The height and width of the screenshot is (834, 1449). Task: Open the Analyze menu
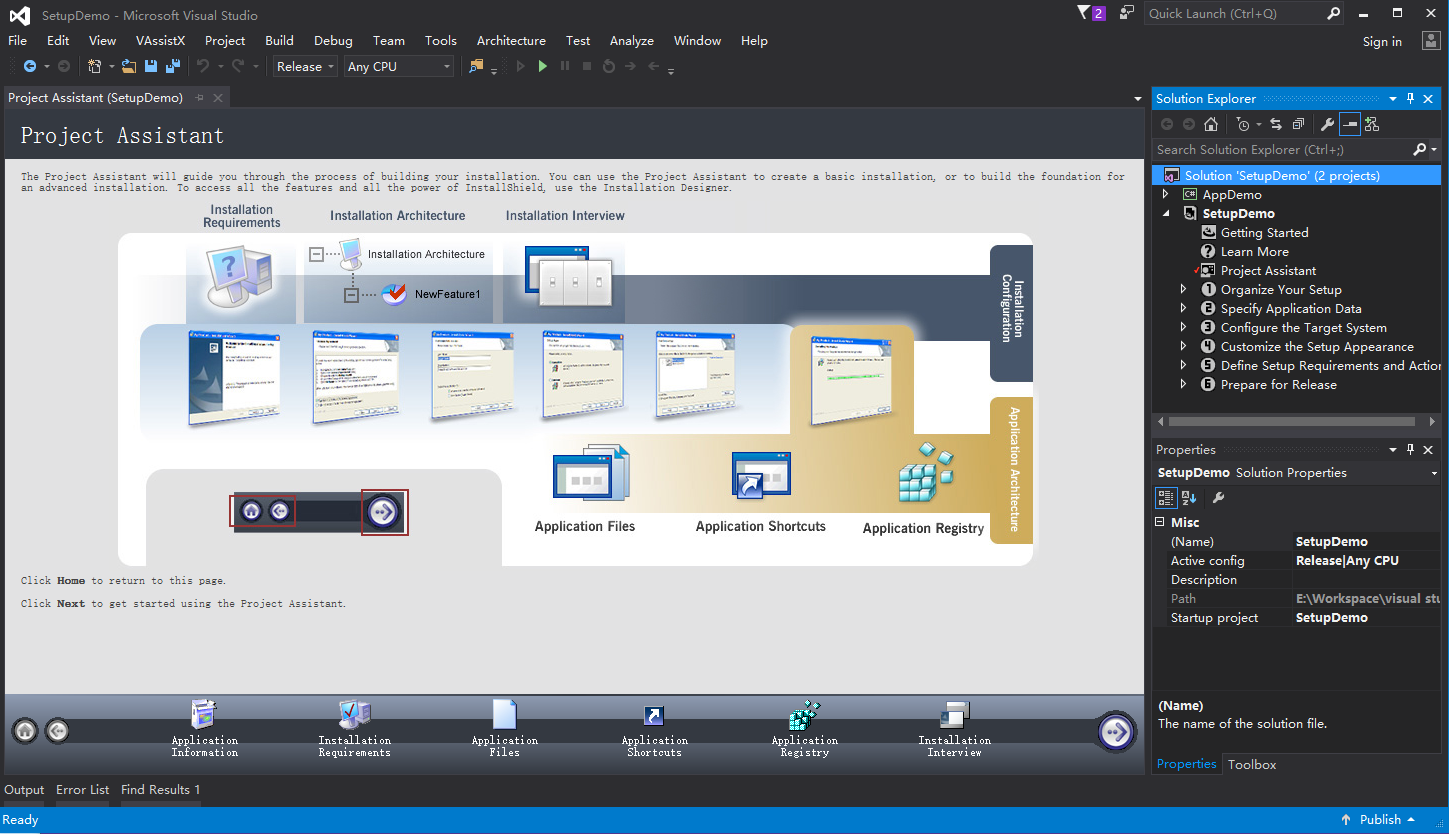[632, 41]
